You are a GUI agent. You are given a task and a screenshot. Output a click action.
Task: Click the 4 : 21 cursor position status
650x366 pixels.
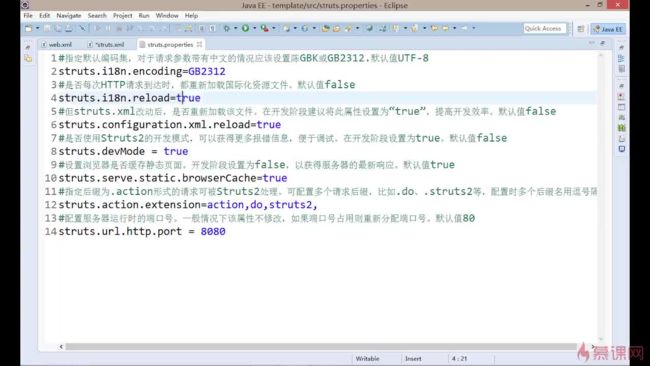459,359
